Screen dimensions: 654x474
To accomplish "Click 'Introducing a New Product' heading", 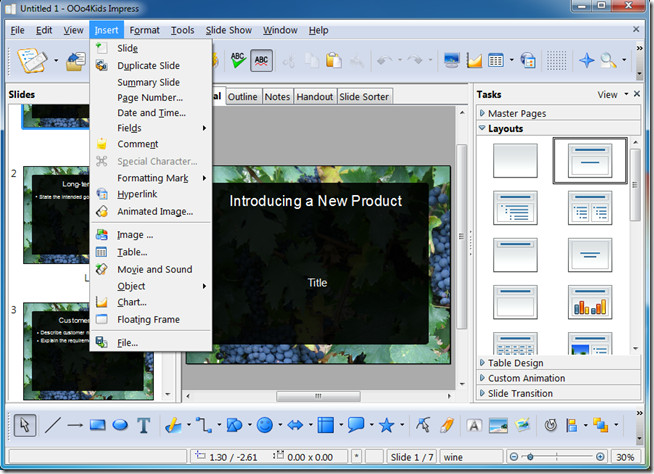I will point(316,201).
